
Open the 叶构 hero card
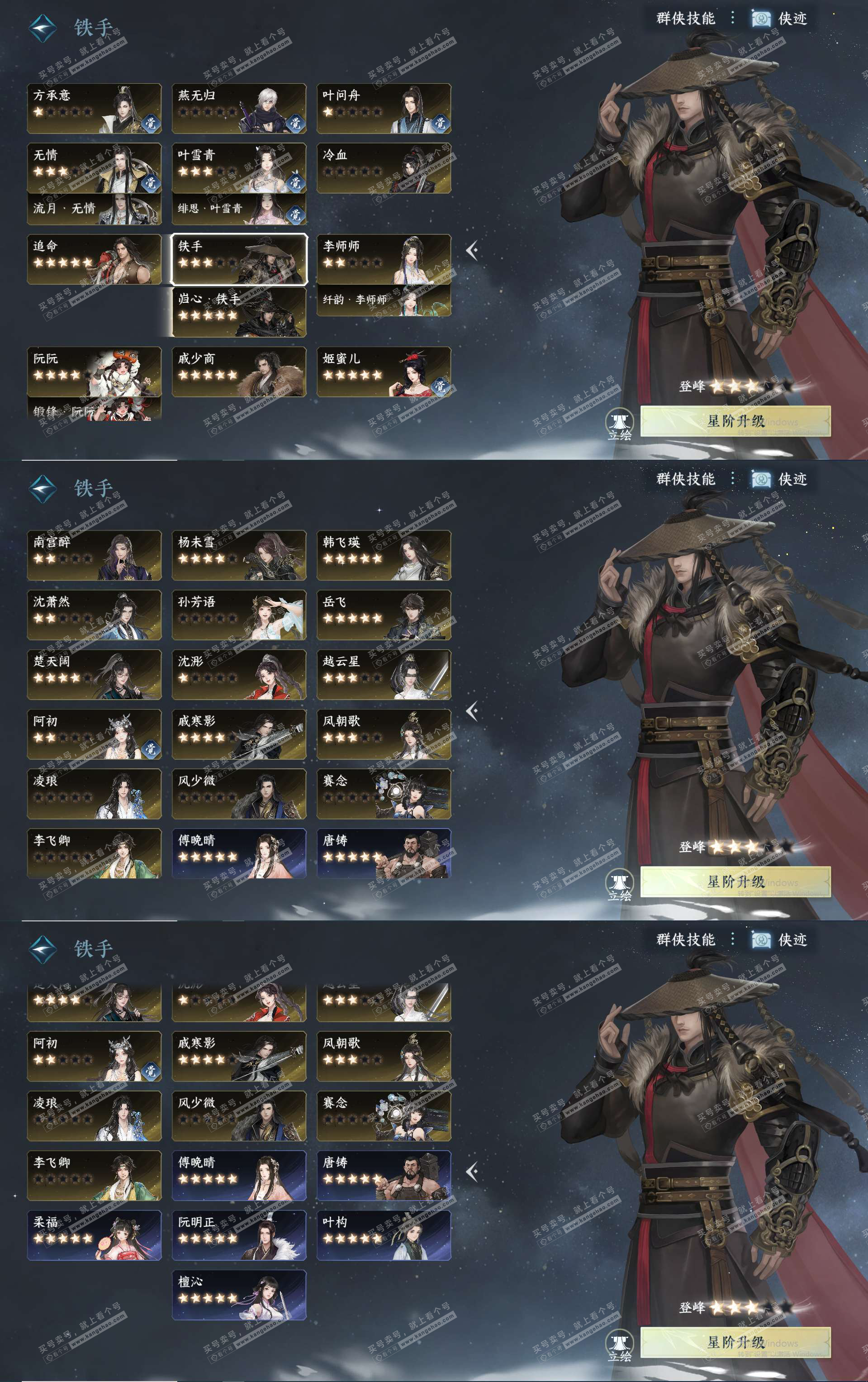coord(384,1235)
